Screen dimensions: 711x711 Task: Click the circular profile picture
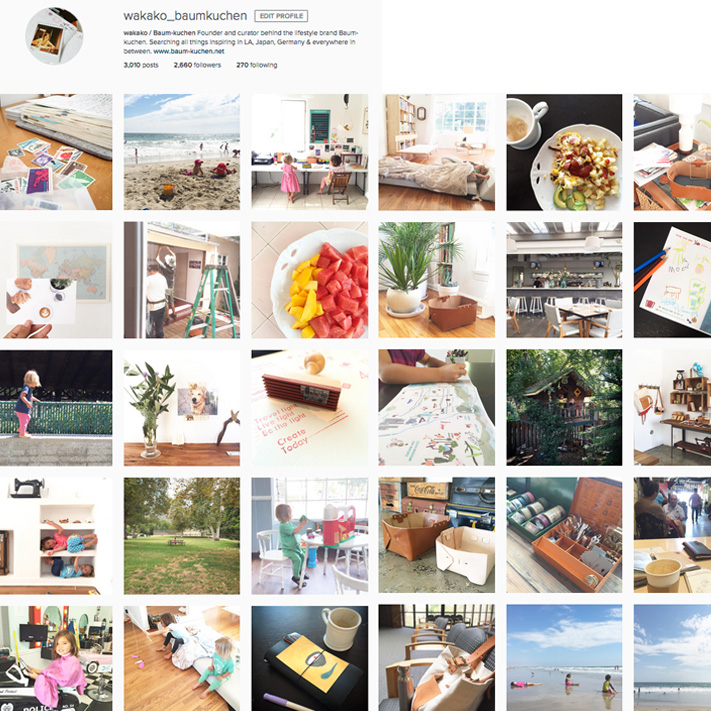click(54, 36)
